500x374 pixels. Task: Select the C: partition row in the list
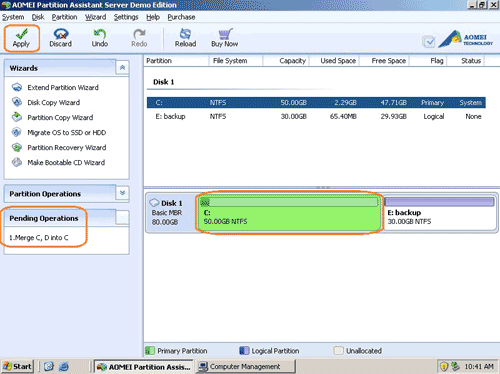coord(316,103)
